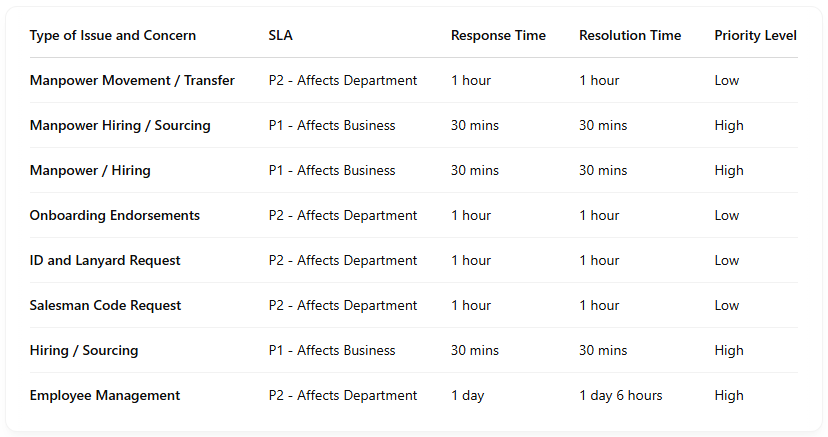This screenshot has width=828, height=437.
Task: Click the 'Manpower Movement / Transfer' row label
Action: coord(132,81)
